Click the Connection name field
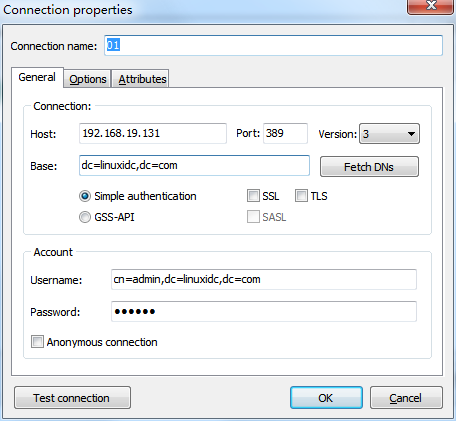The height and width of the screenshot is (421, 456). [273, 45]
